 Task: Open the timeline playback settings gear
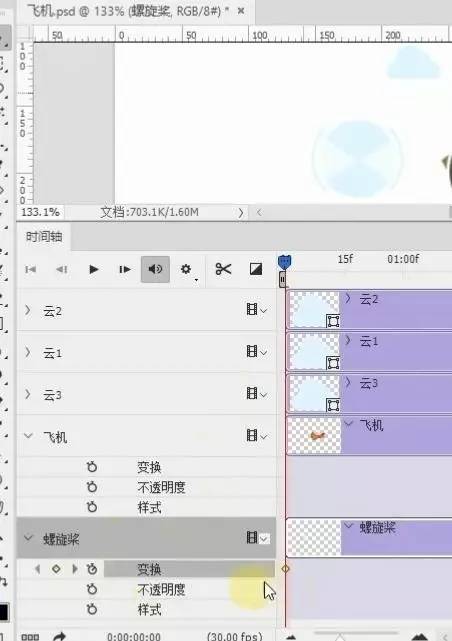pyautogui.click(x=186, y=269)
